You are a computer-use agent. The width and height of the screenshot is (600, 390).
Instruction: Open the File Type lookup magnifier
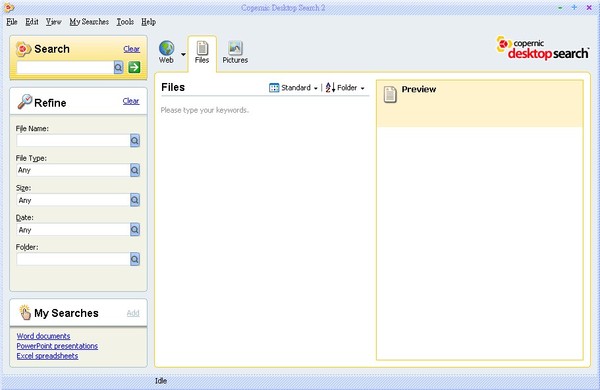[135, 170]
